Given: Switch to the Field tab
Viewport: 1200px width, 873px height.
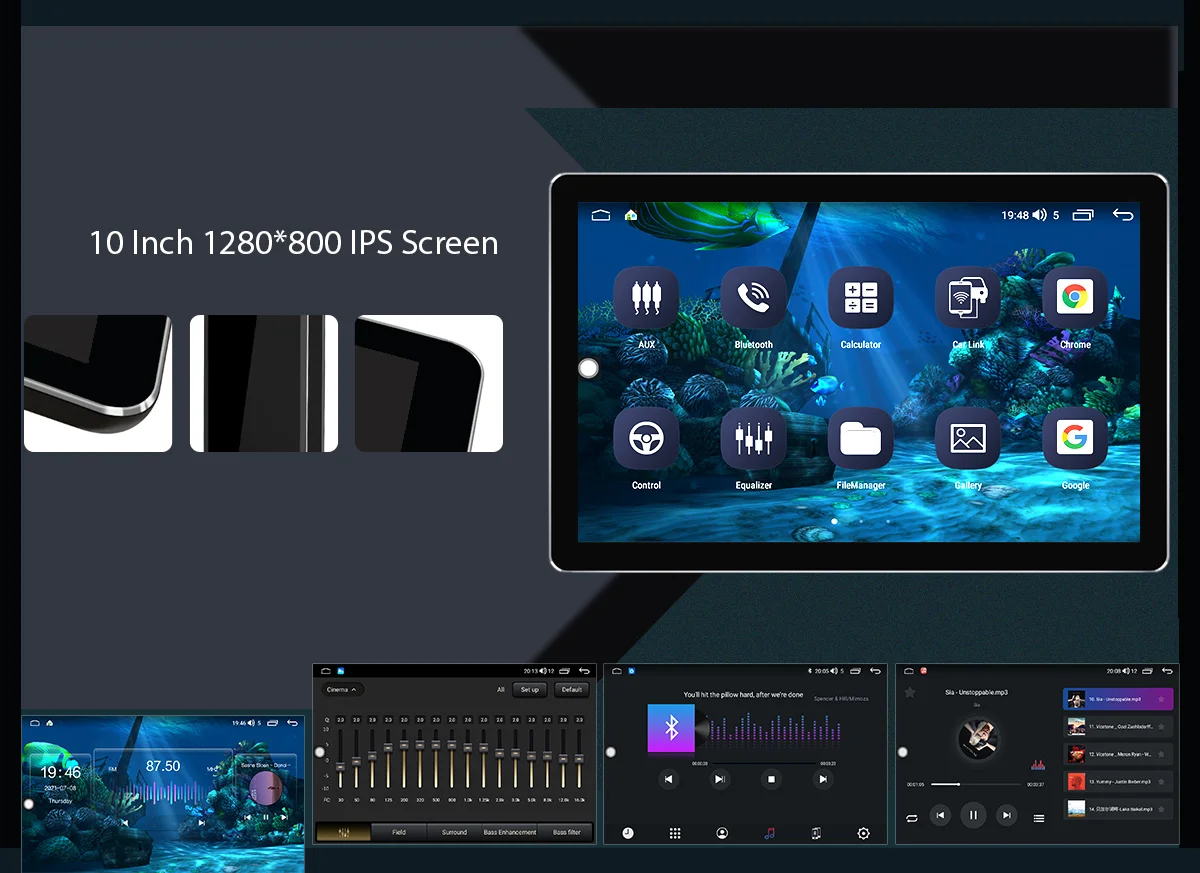Looking at the screenshot, I should pos(399,832).
